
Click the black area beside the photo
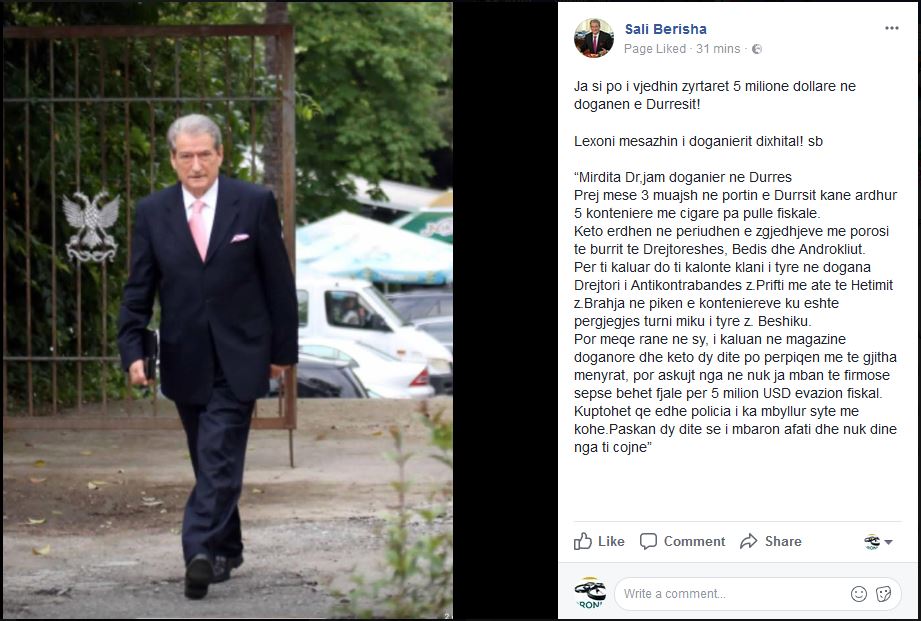(x=505, y=310)
